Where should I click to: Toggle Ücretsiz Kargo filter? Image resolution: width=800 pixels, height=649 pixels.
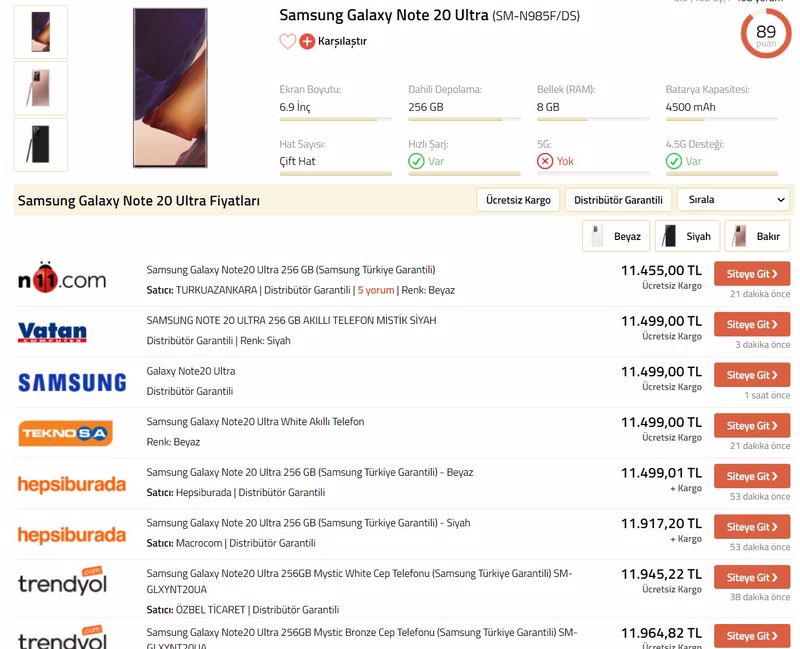[518, 200]
